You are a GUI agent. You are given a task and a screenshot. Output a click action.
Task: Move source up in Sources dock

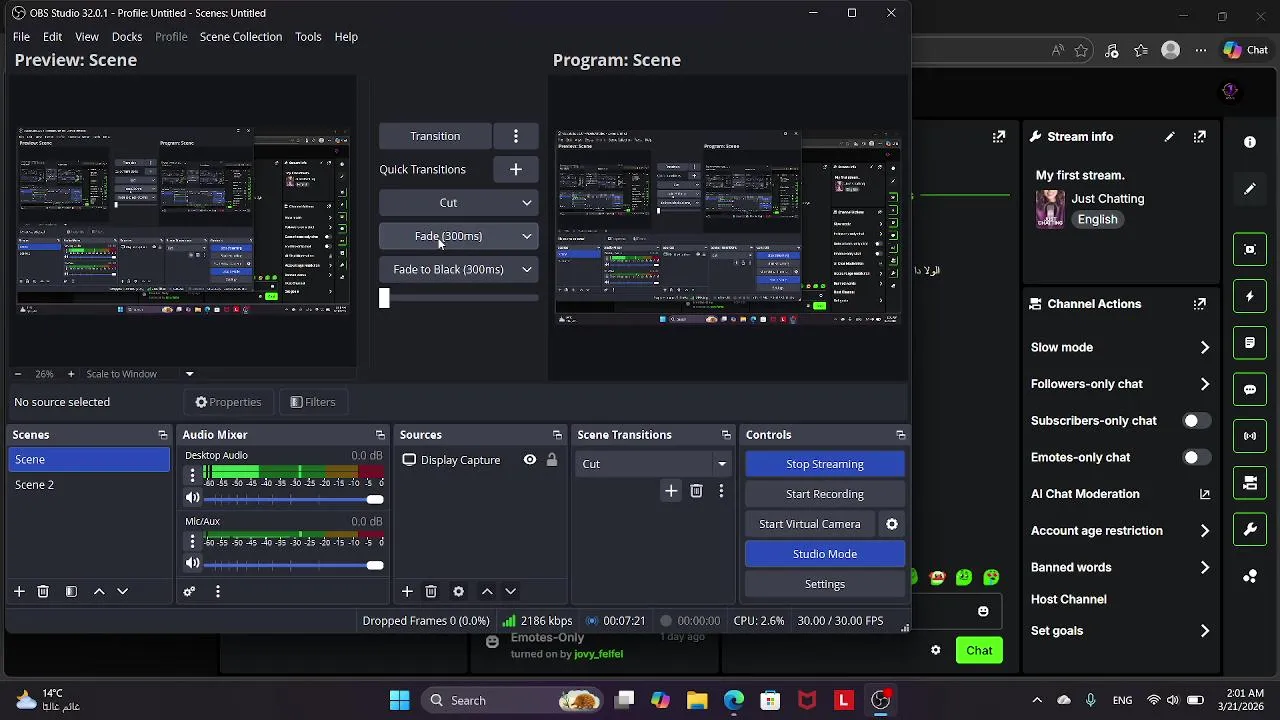(x=487, y=591)
